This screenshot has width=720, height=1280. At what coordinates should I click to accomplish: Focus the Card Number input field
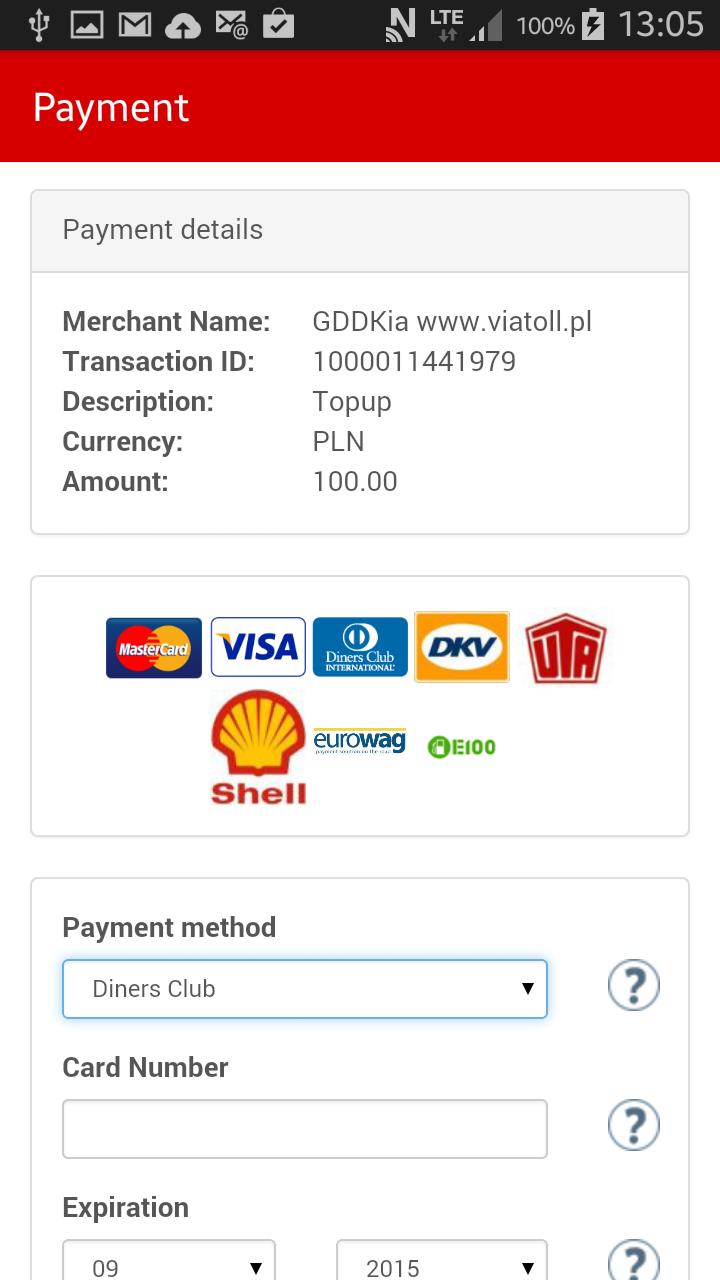[x=305, y=1129]
